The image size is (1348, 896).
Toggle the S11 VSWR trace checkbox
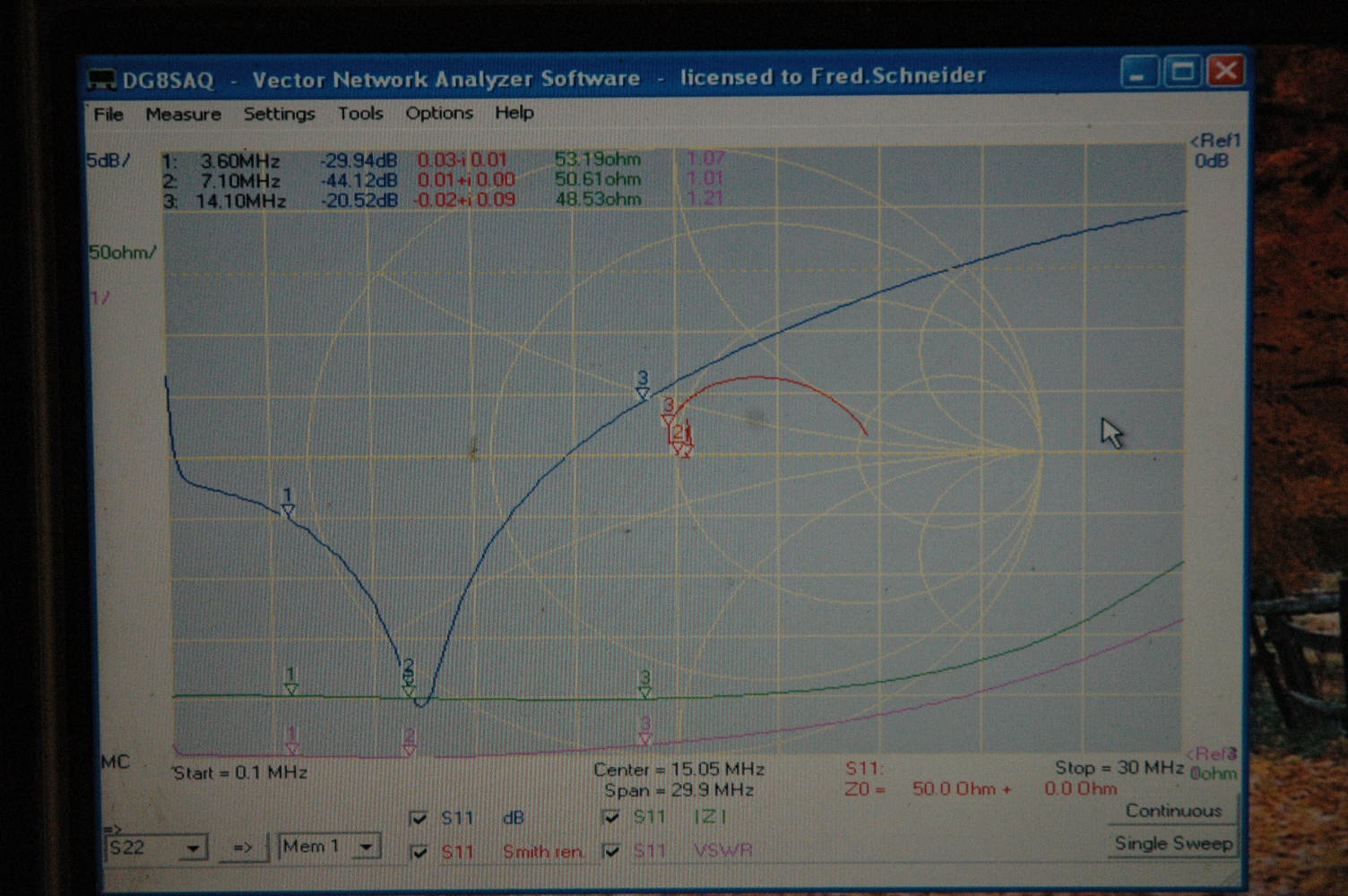click(611, 850)
